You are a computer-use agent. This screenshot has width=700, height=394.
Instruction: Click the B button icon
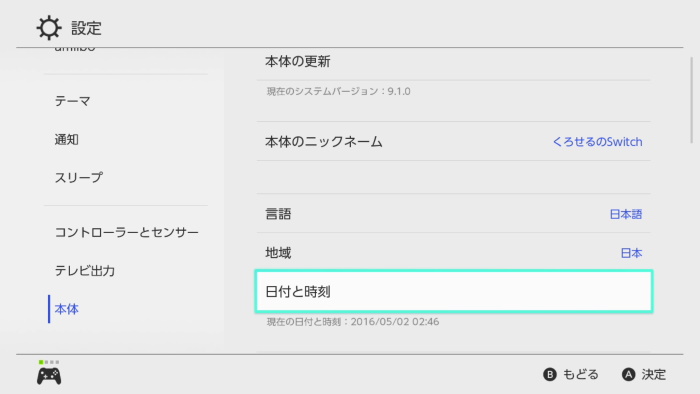[x=550, y=374]
